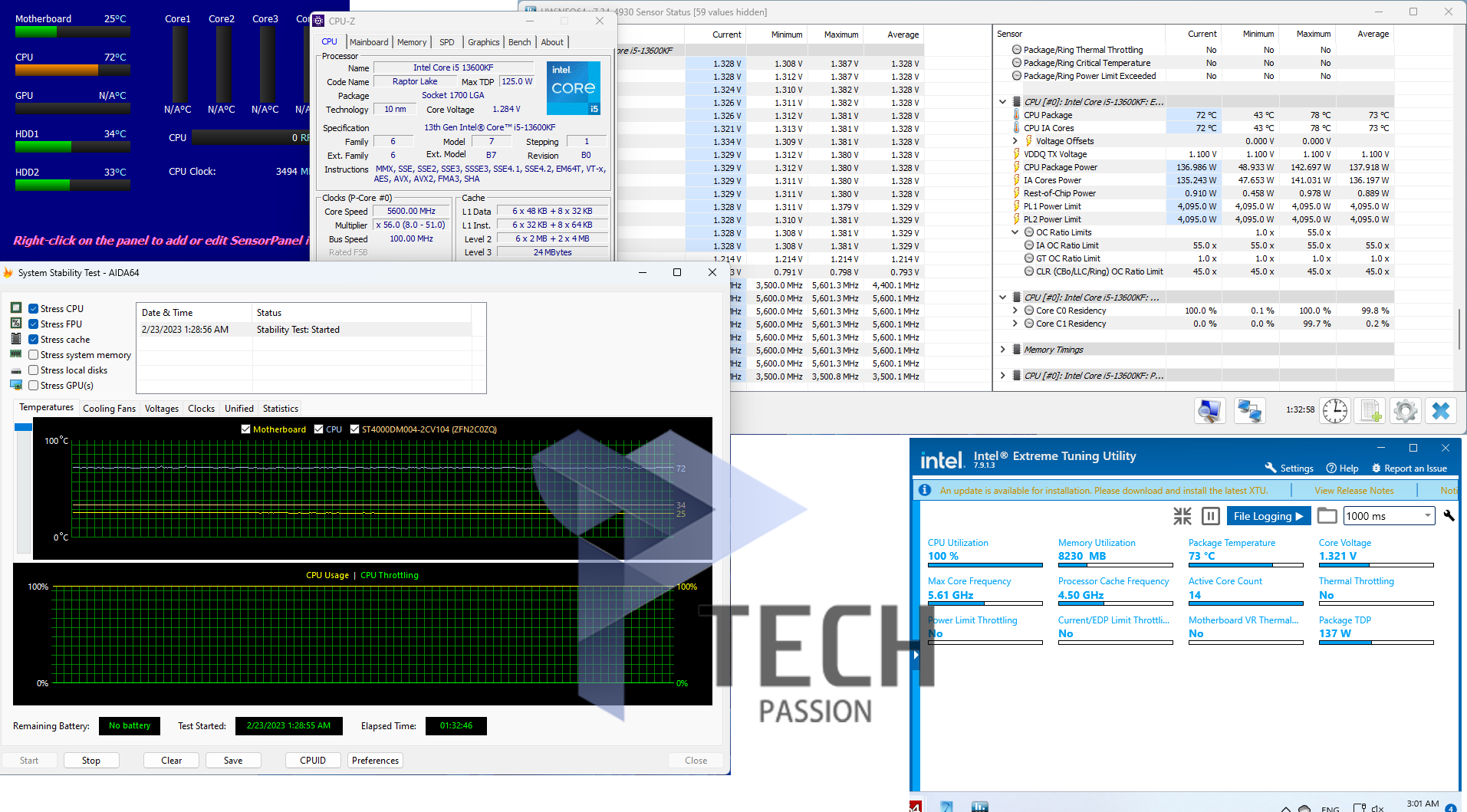Screen dimensions: 1467x812
Task: Switch to the Cooling Fans tab
Action: [109, 409]
